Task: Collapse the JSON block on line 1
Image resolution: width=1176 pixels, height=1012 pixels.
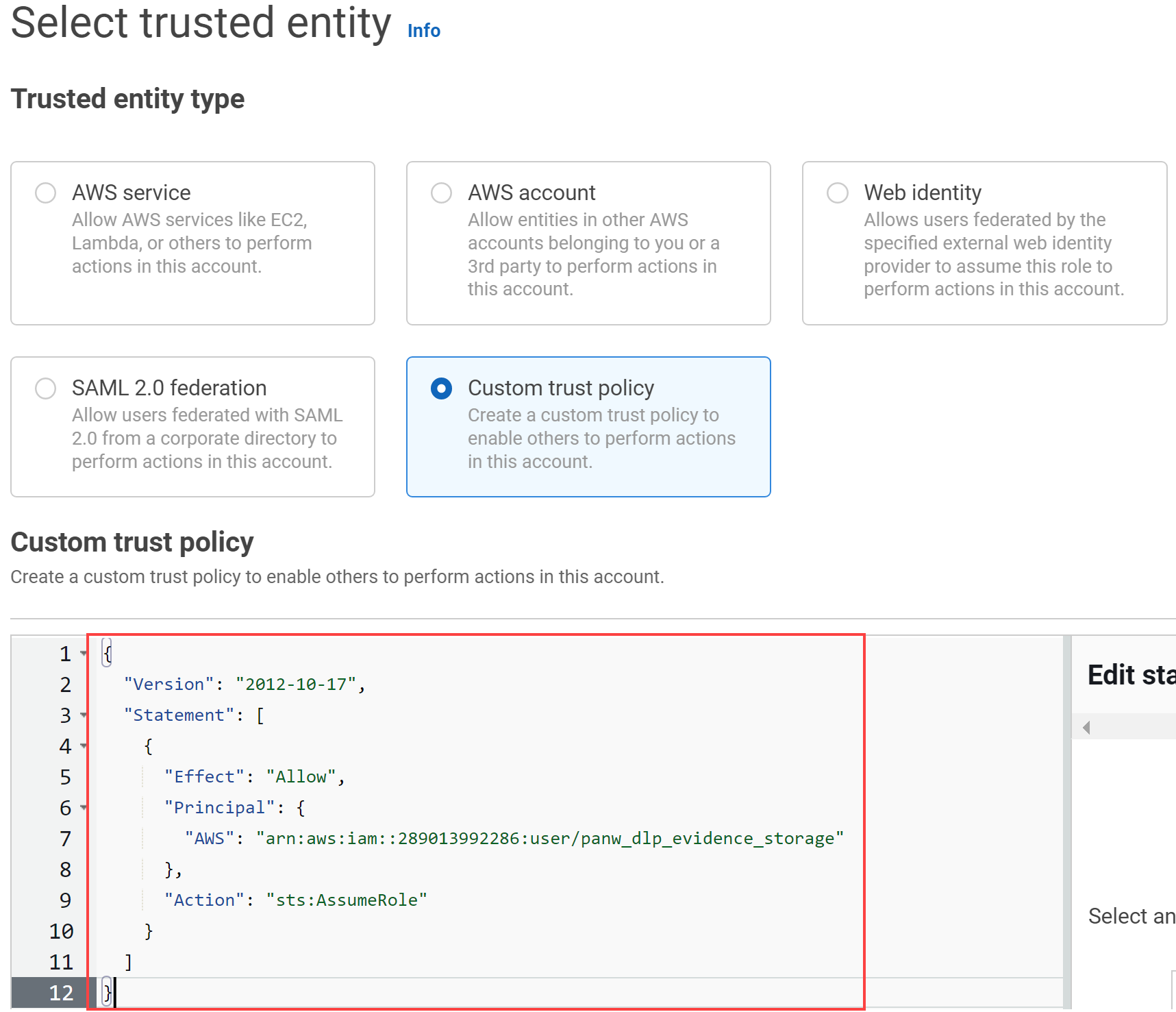Action: (82, 653)
